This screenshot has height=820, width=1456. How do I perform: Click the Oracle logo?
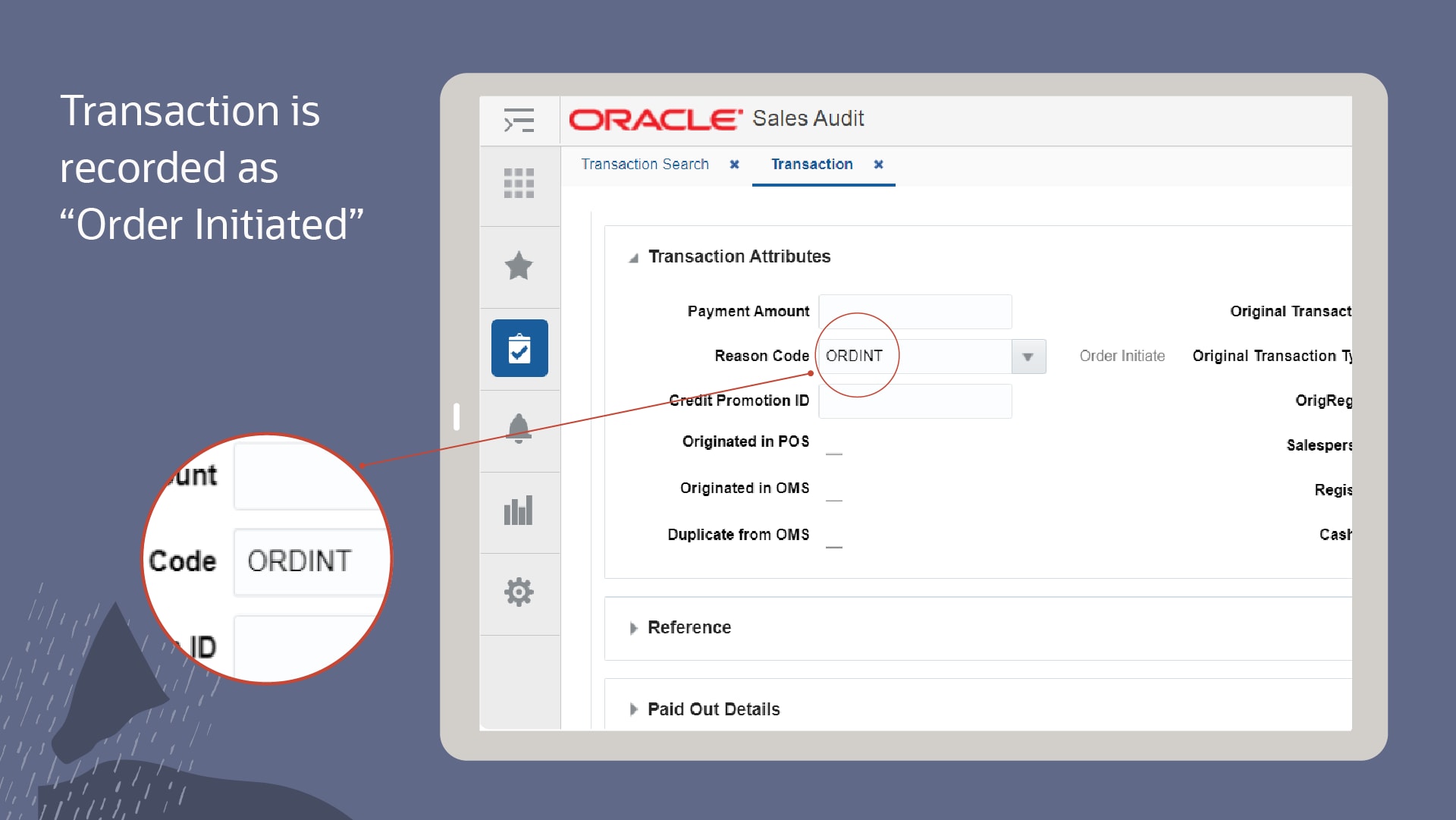655,119
